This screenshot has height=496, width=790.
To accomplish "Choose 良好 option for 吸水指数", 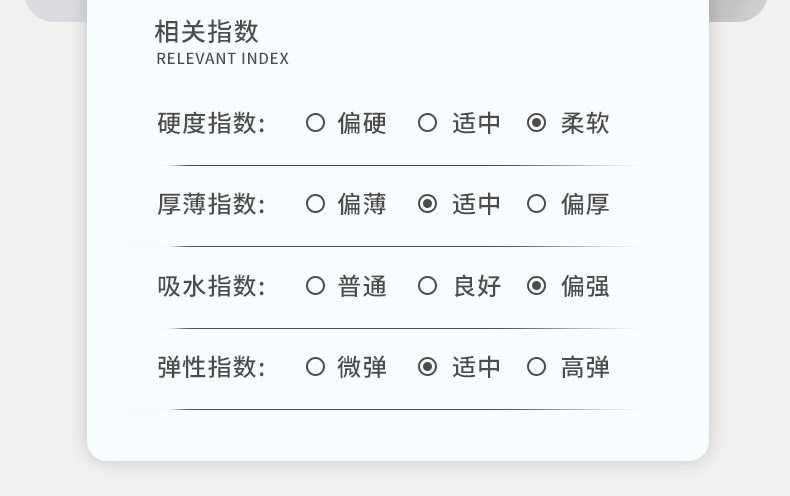I will pos(428,286).
